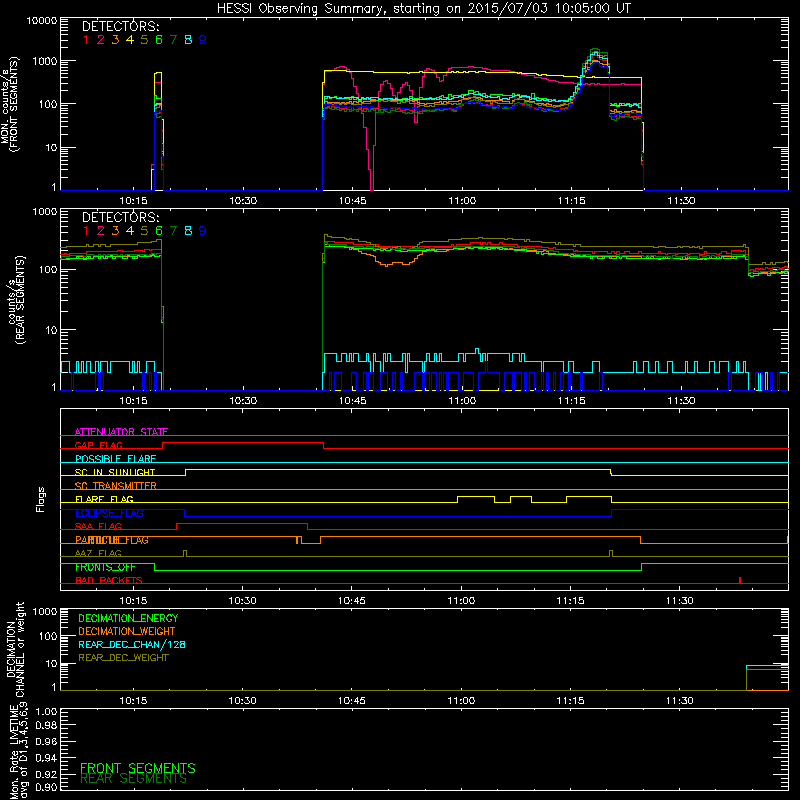Click the FRONT SEGMENTS livetime legend label
Image resolution: width=800 pixels, height=800 pixels.
[x=138, y=768]
